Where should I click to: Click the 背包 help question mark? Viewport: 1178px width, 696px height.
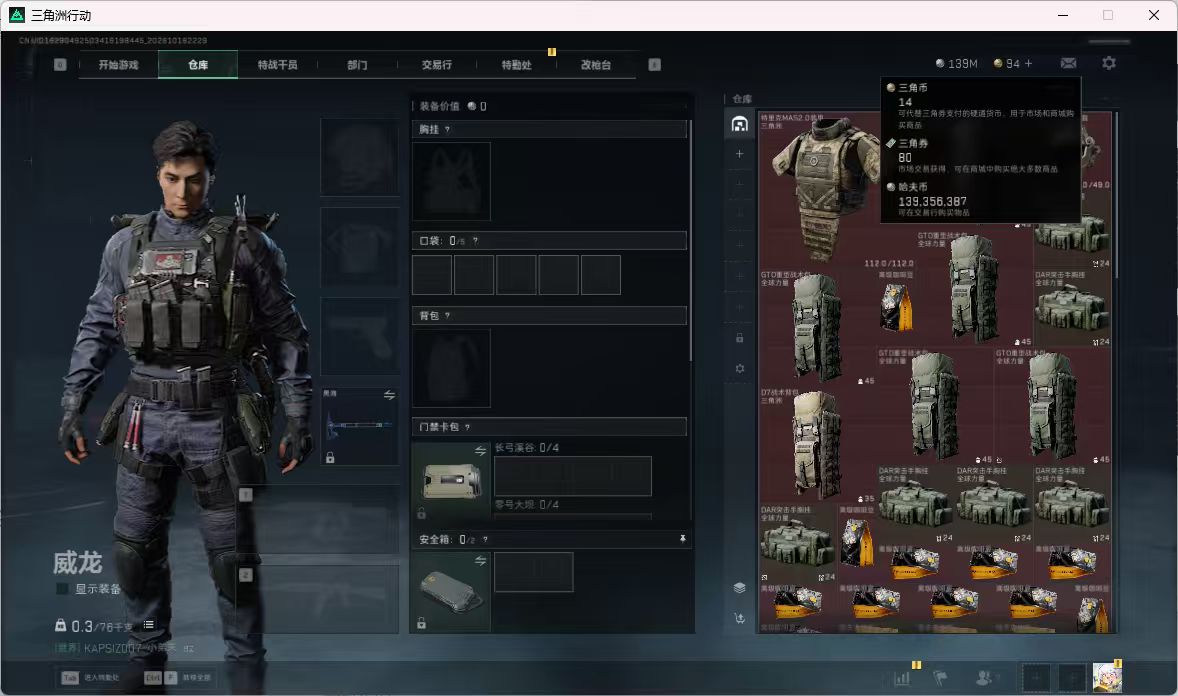[x=448, y=316]
